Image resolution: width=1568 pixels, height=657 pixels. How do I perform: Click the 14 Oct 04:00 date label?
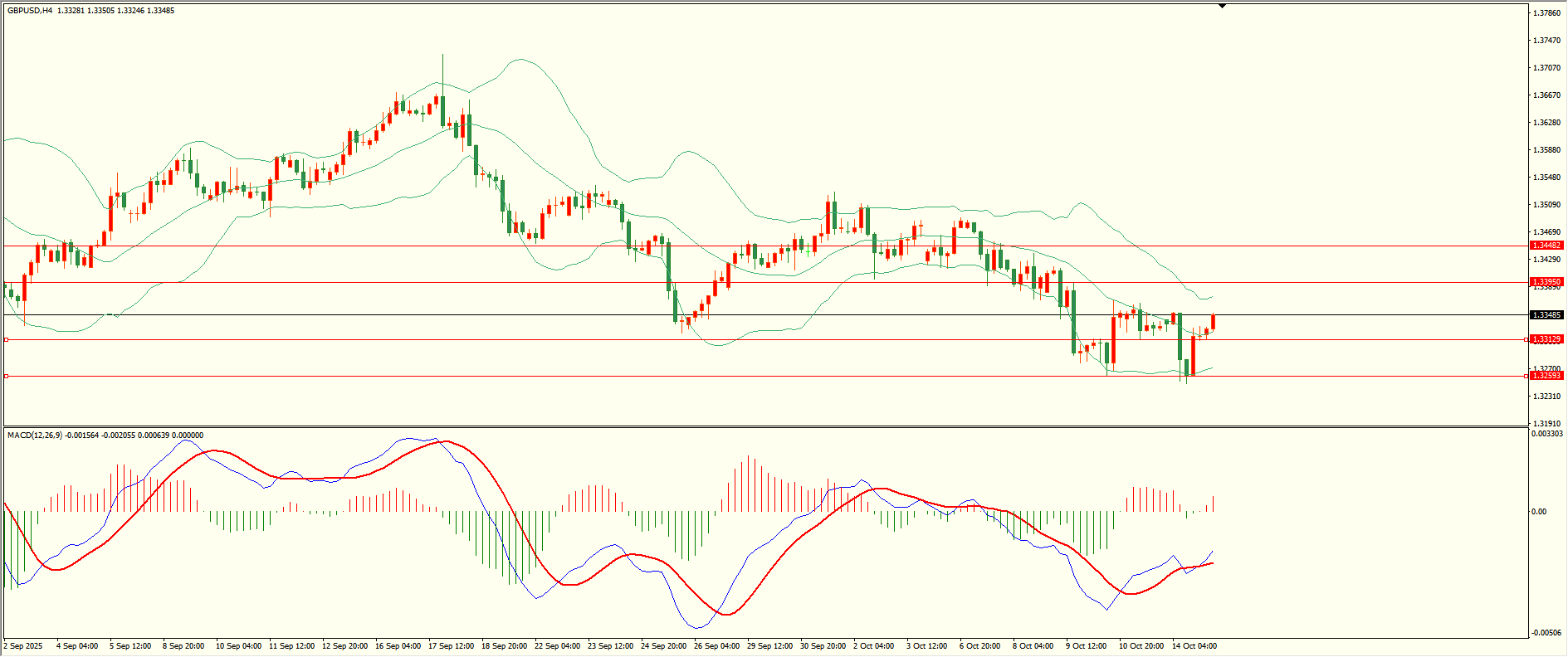tap(1194, 646)
